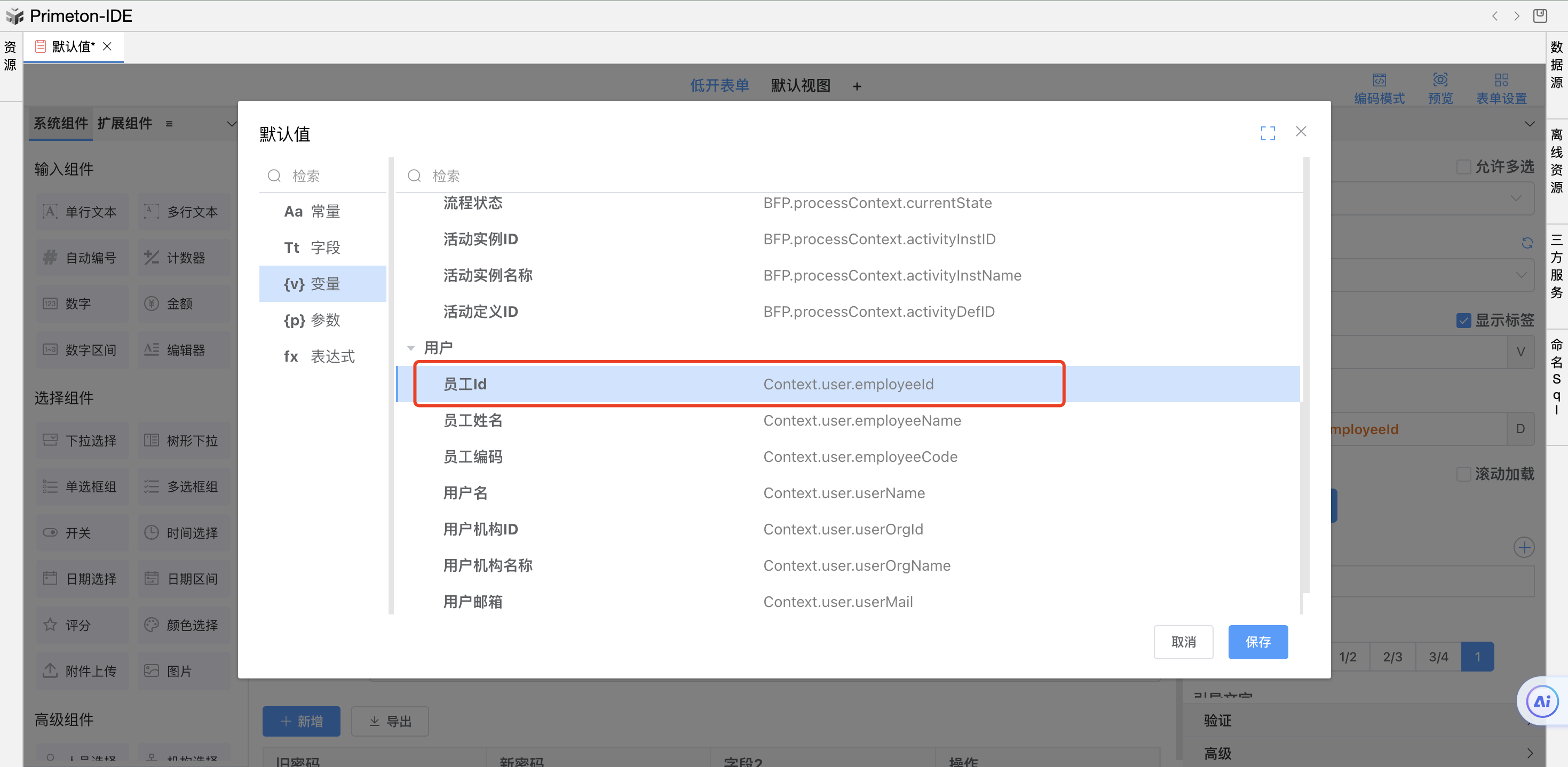
Task: Expand the 高级 section chevron
Action: (1529, 754)
